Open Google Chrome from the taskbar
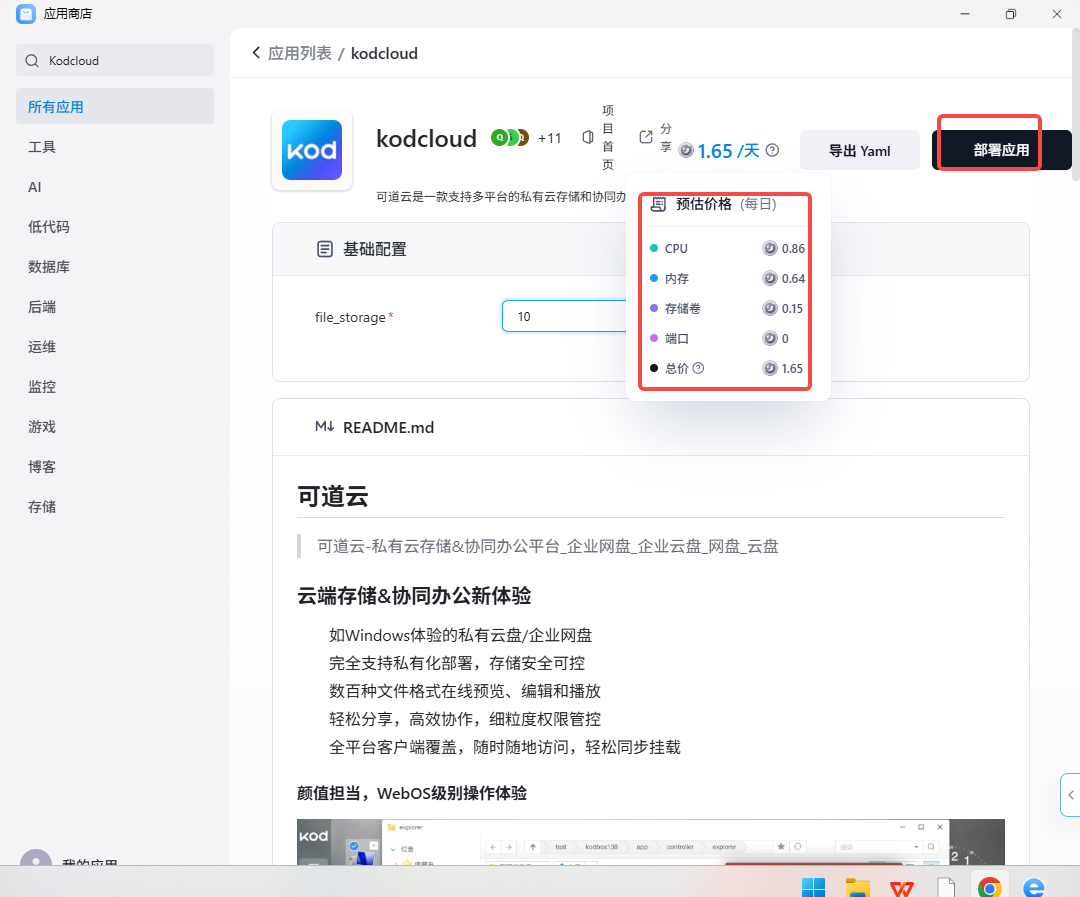This screenshot has height=897, width=1080. [x=990, y=887]
